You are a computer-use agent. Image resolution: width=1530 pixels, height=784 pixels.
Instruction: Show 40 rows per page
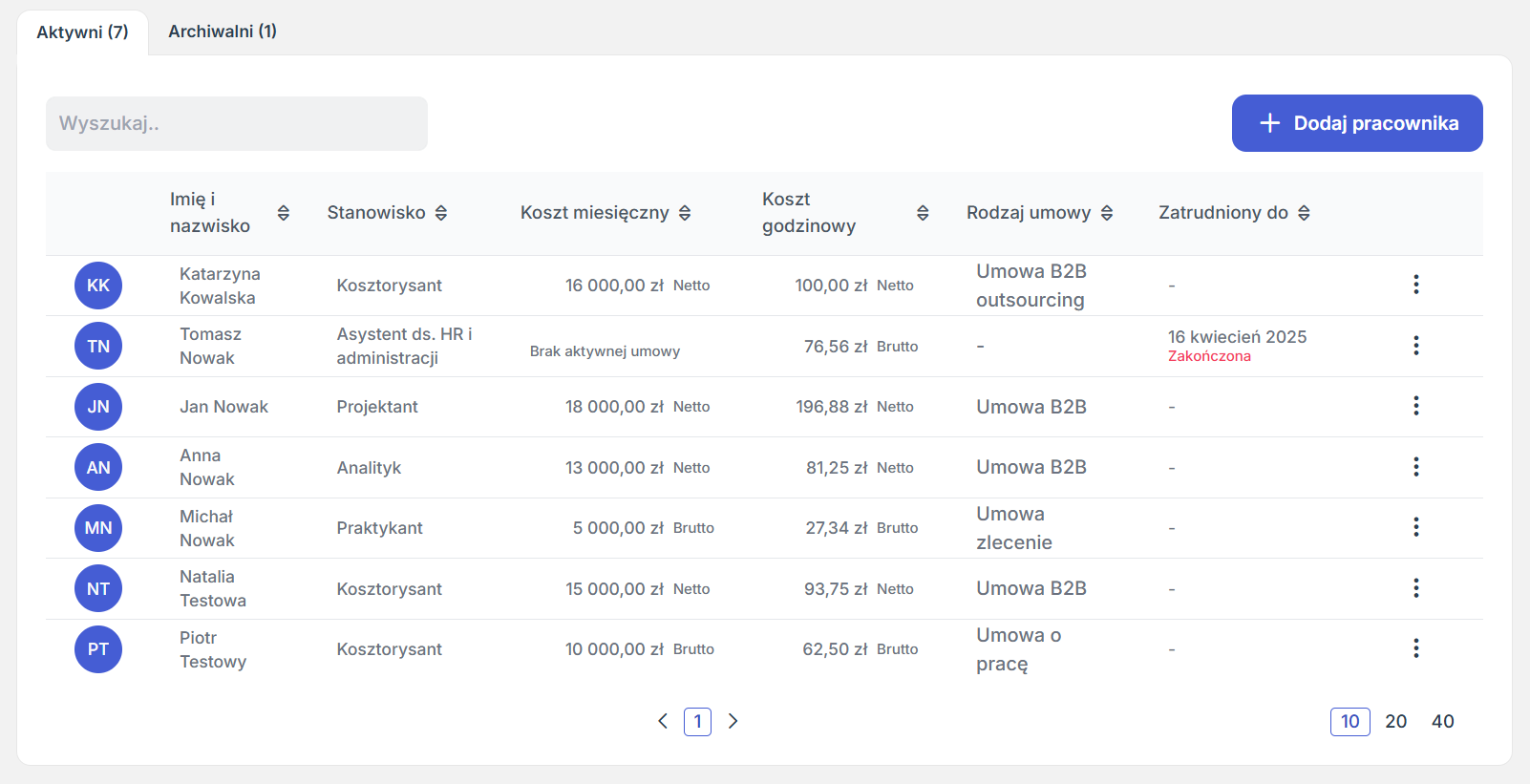1443,722
